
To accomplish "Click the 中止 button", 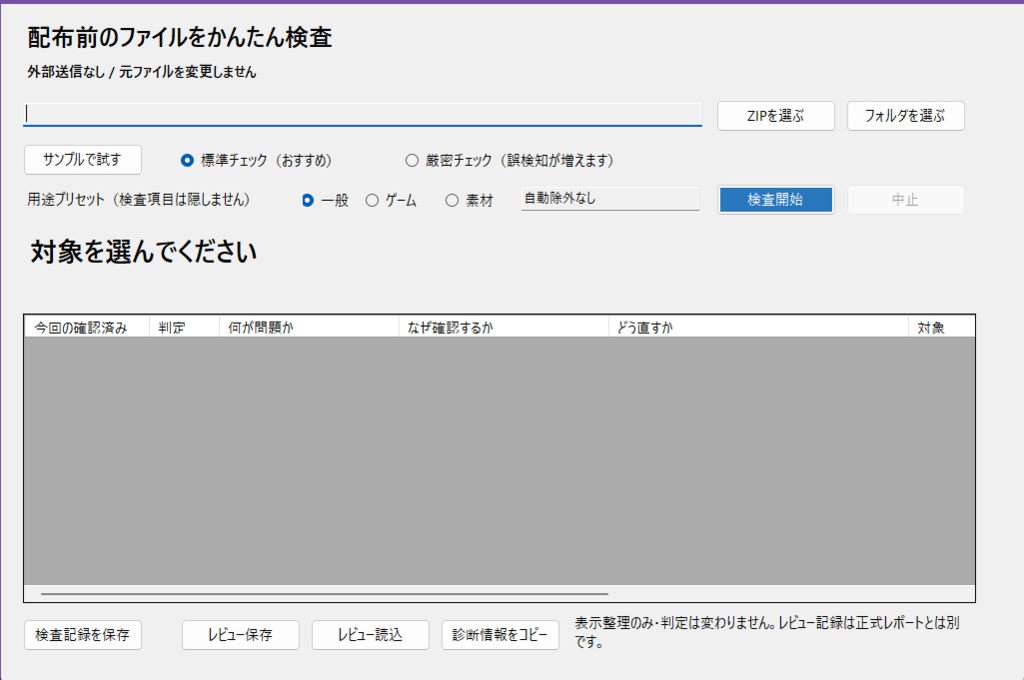I will coord(905,200).
